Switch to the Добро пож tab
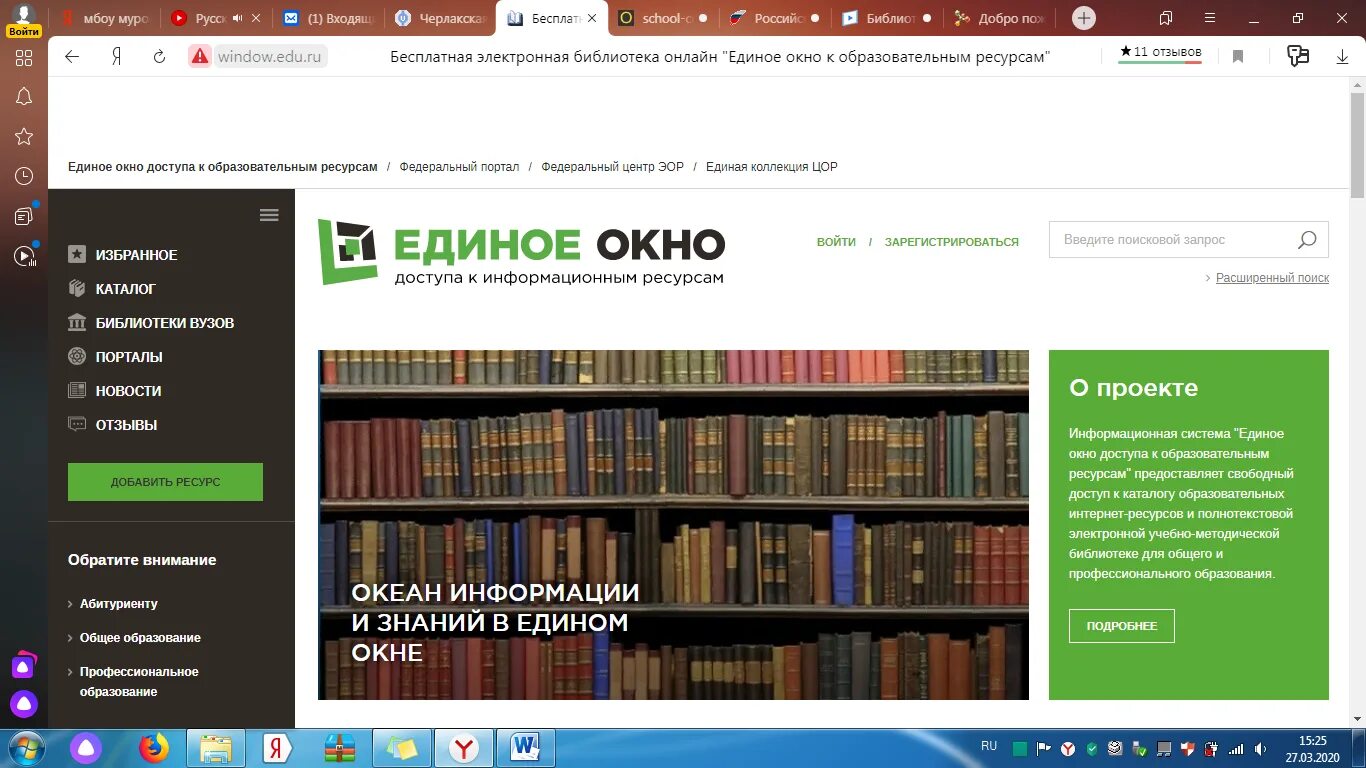Screen dimensions: 1366x768 [x=999, y=18]
